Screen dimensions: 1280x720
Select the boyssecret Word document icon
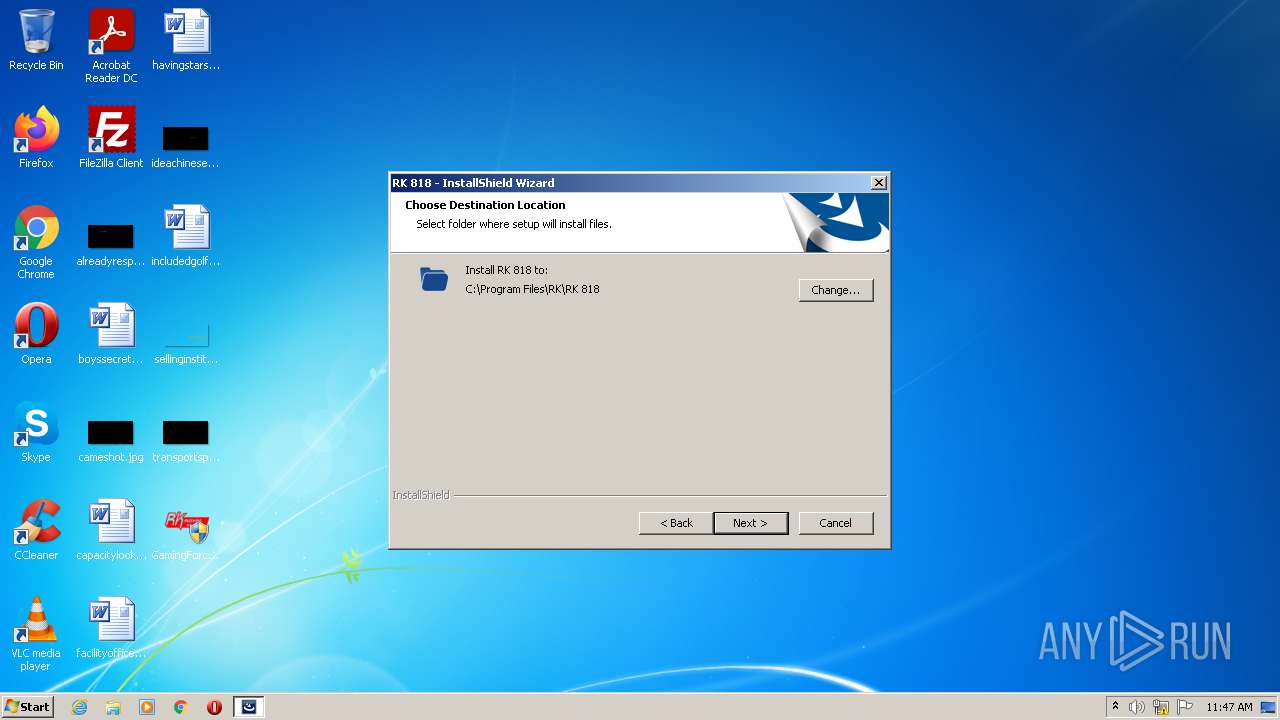pos(111,334)
